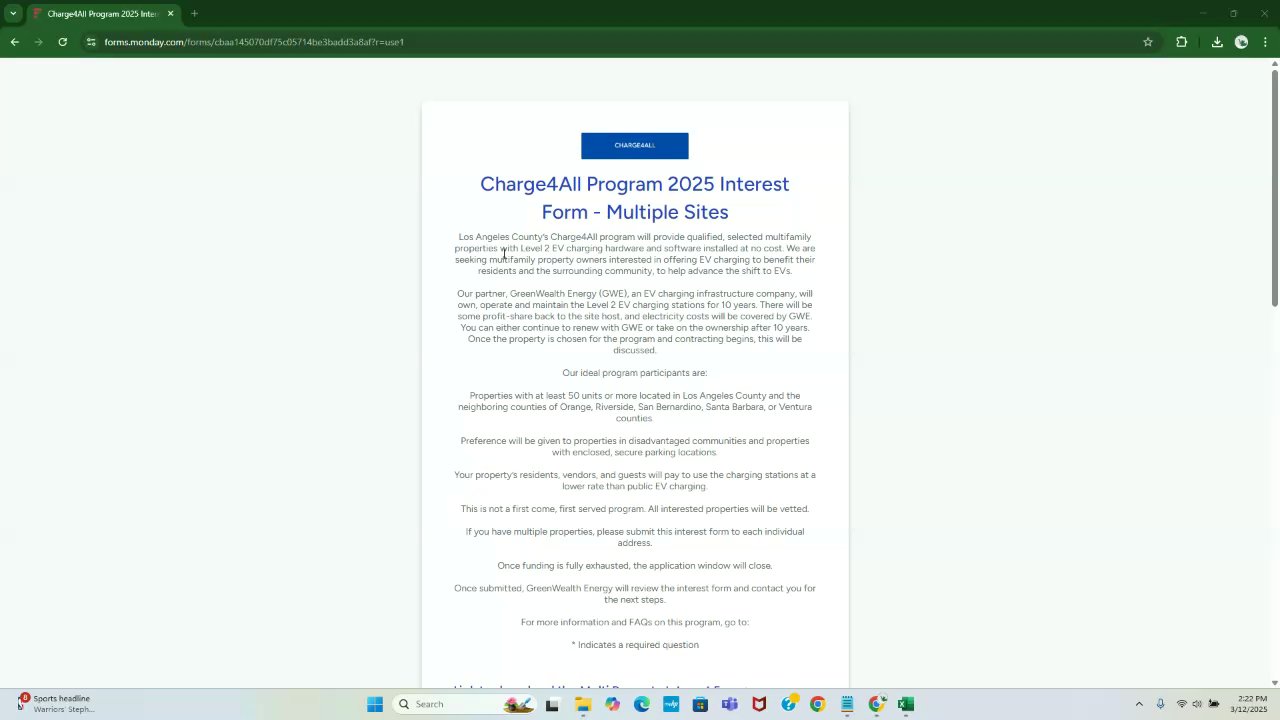Click 'Once submitted, GreenWealth Energy will review' text
The height and width of the screenshot is (720, 1280).
point(634,594)
